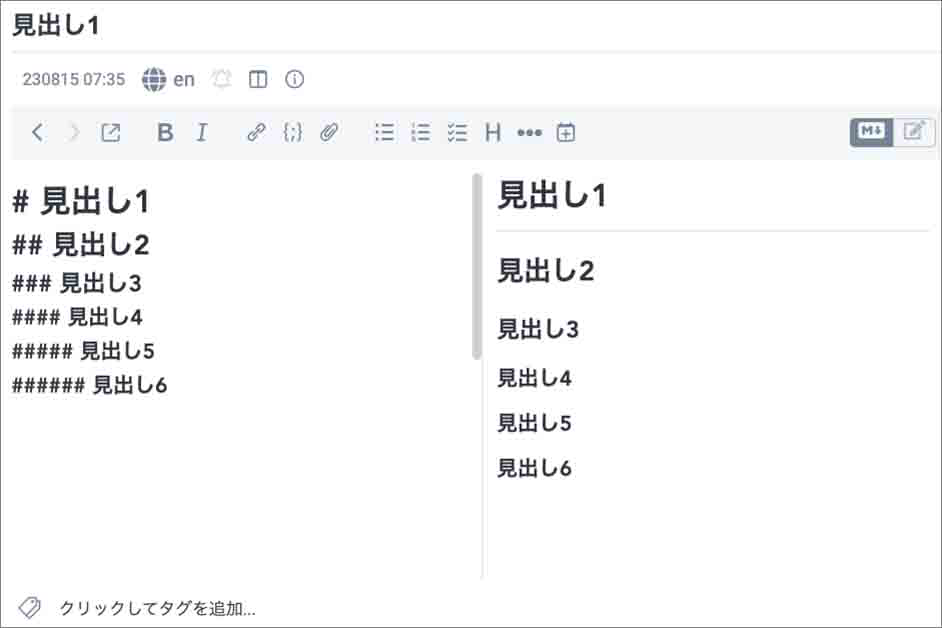Viewport: 942px width, 628px height.
Task: Open the note properties info panel
Action: click(x=294, y=78)
